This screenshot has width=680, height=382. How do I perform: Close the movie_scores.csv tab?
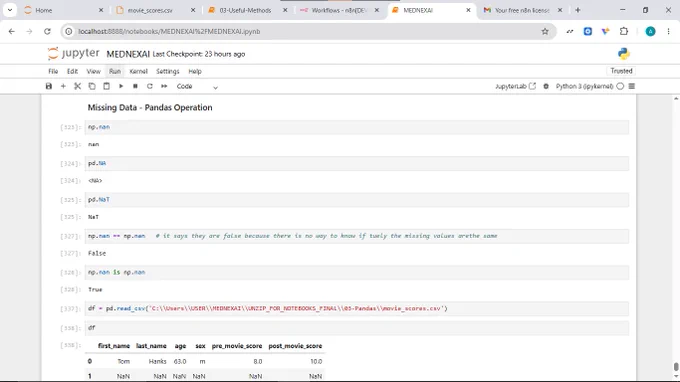tap(193, 10)
